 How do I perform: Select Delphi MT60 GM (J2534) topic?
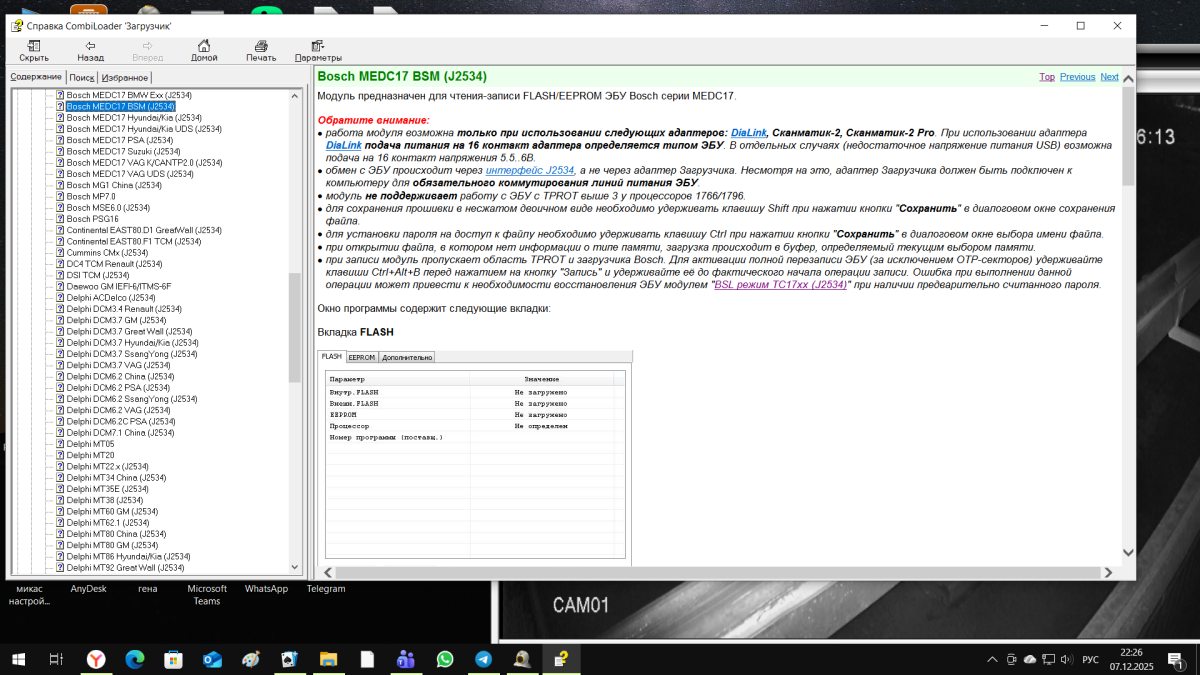[x=113, y=511]
